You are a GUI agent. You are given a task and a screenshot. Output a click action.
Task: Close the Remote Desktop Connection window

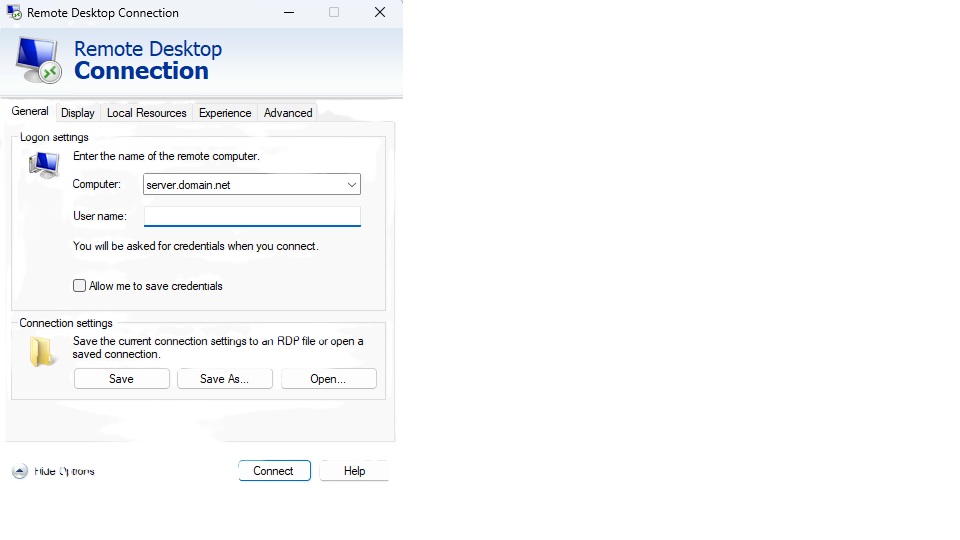[380, 12]
